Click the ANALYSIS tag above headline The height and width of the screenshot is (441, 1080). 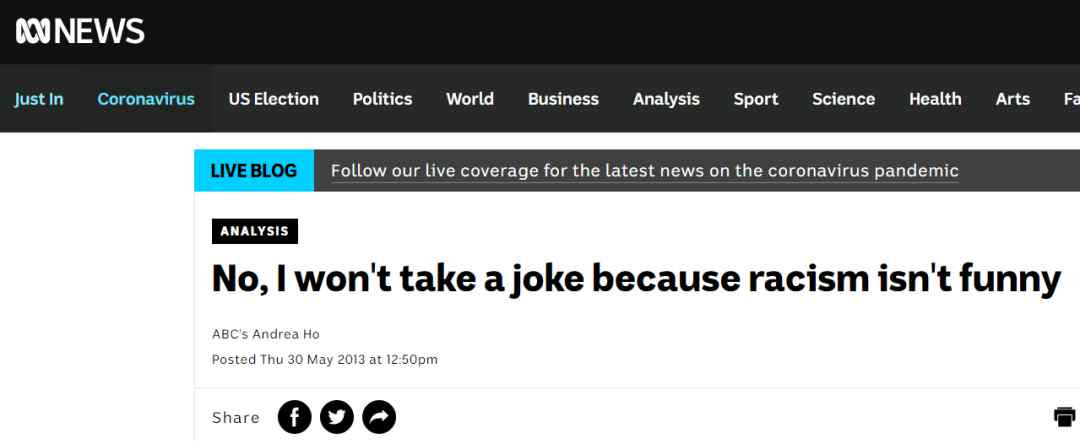click(x=255, y=232)
